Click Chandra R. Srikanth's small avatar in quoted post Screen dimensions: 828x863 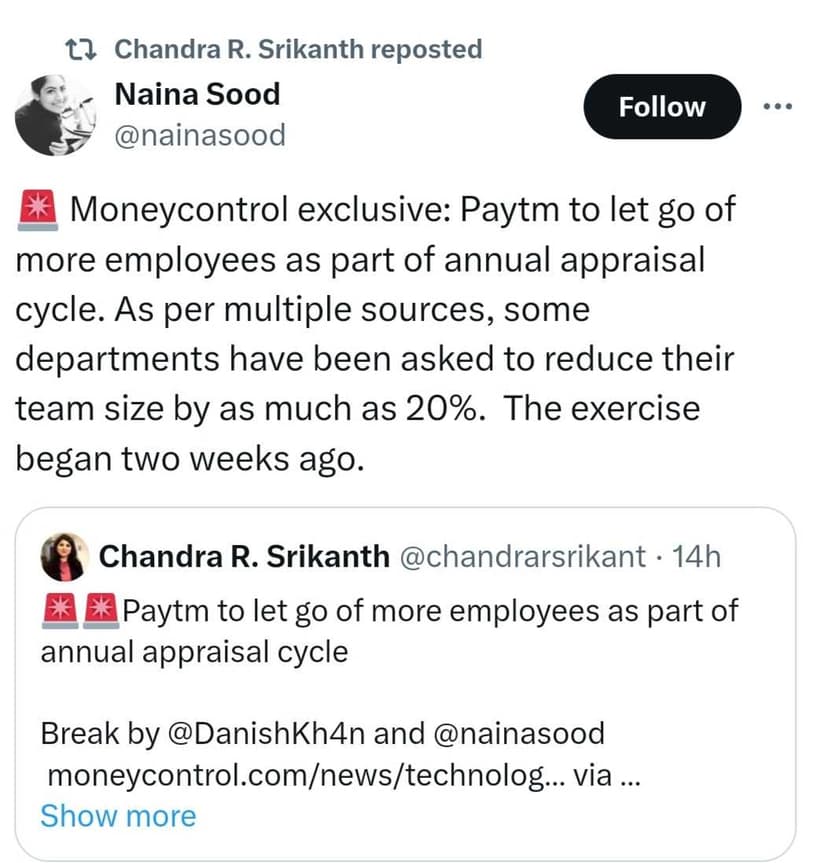pyautogui.click(x=63, y=556)
